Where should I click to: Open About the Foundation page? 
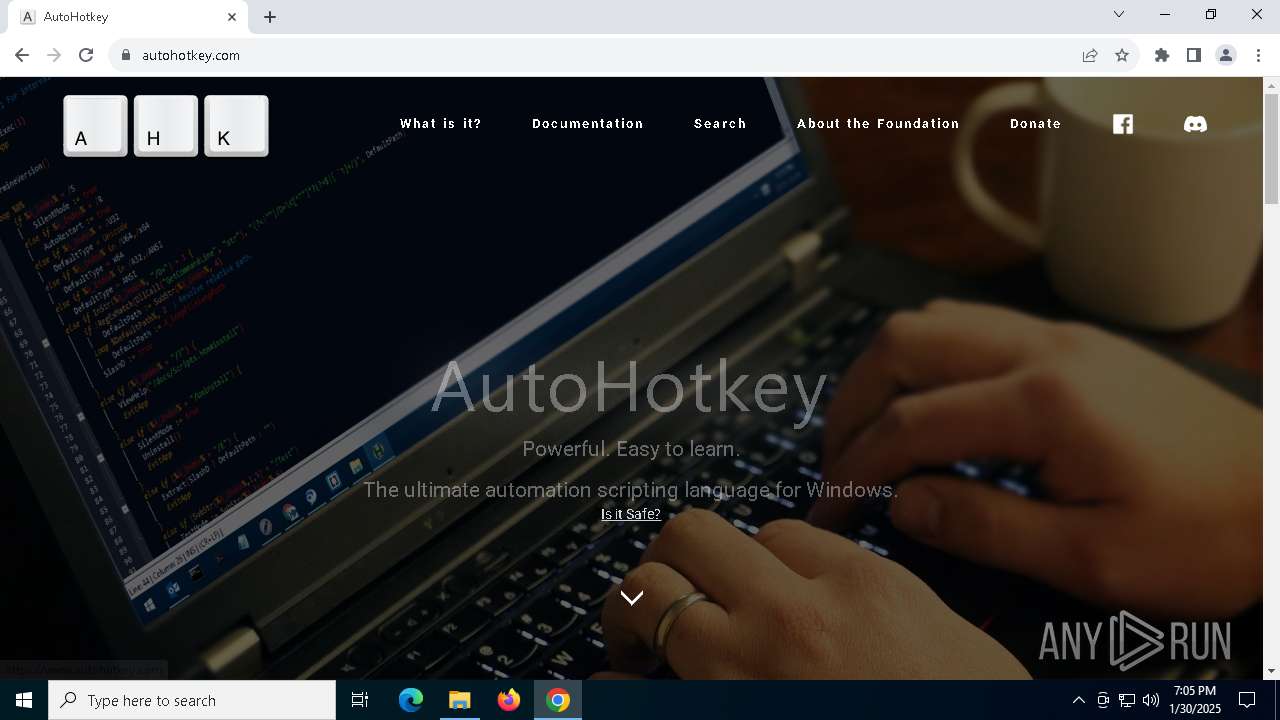coord(878,124)
